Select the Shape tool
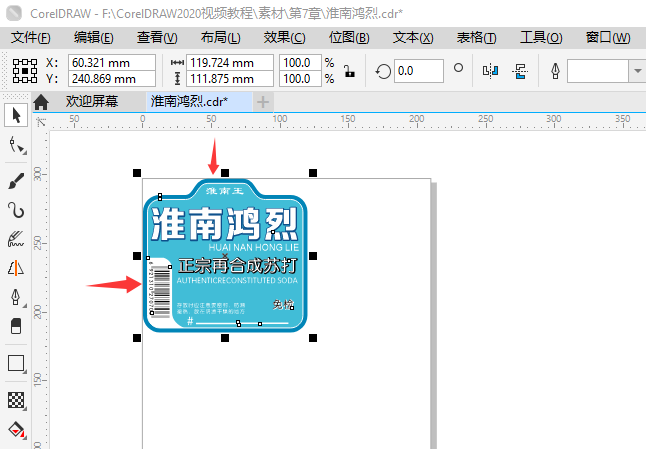This screenshot has width=646, height=449. pos(16,145)
